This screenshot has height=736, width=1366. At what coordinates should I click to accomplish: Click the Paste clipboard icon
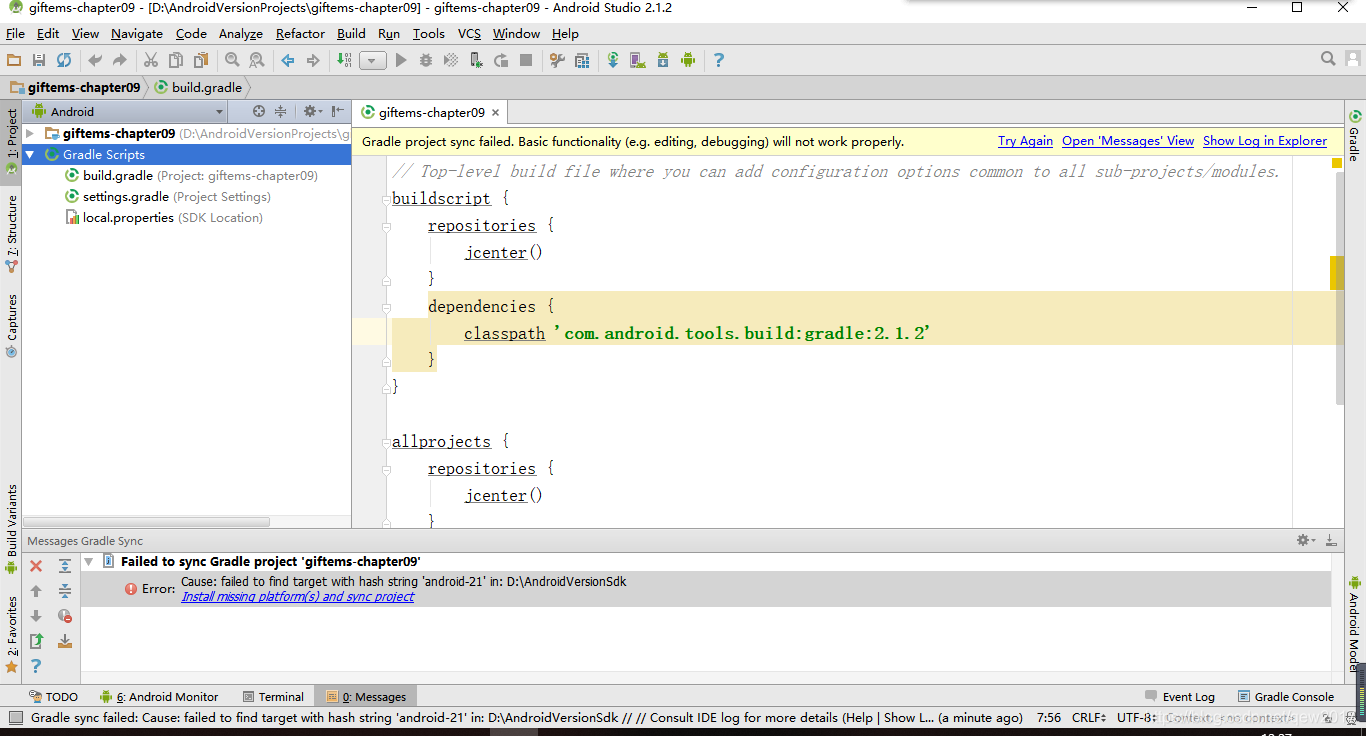(x=201, y=60)
